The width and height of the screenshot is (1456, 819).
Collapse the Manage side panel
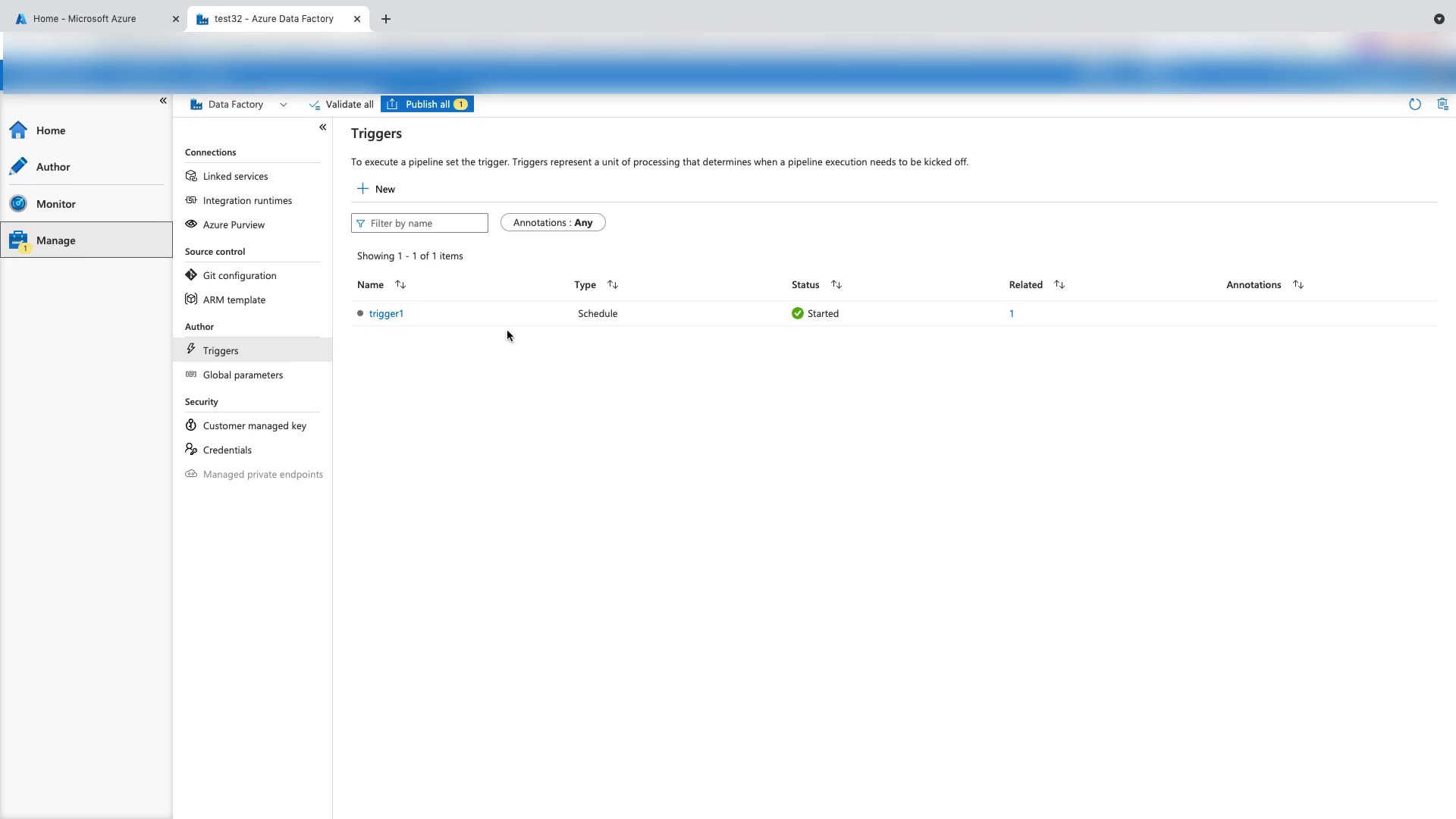(322, 127)
